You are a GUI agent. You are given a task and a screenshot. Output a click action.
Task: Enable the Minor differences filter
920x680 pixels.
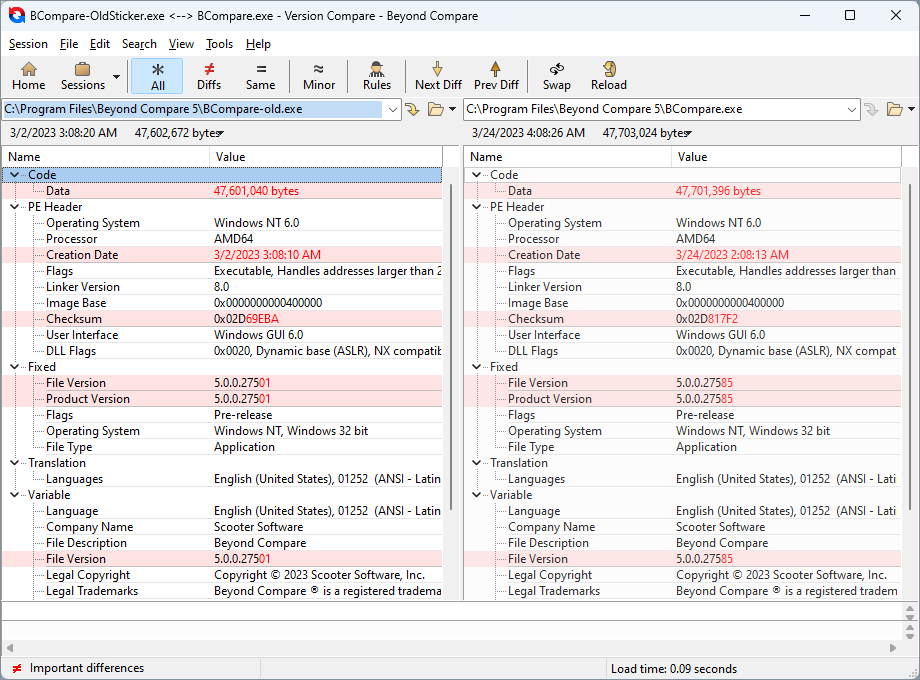point(318,75)
